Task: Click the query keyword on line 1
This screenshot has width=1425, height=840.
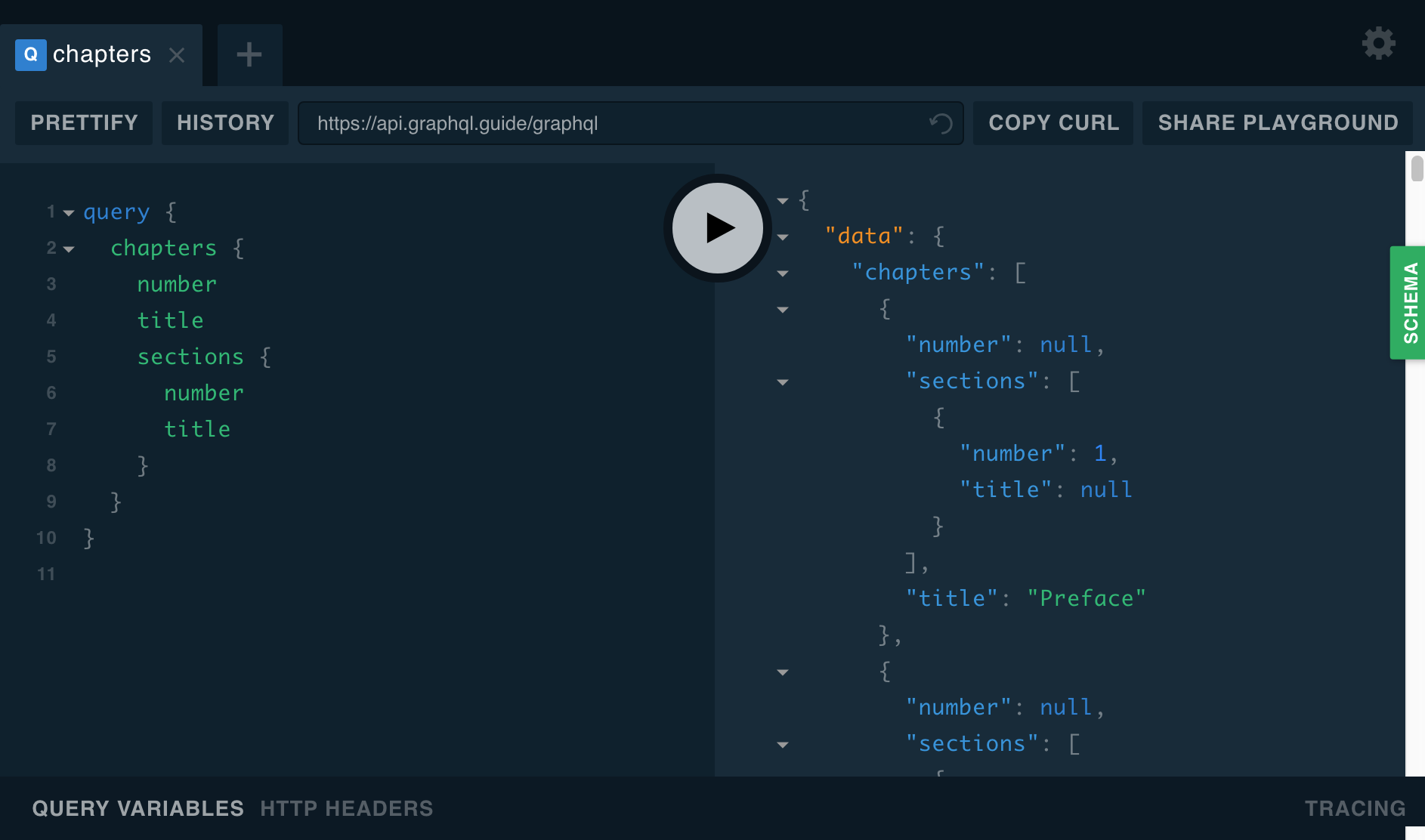Action: (x=116, y=212)
